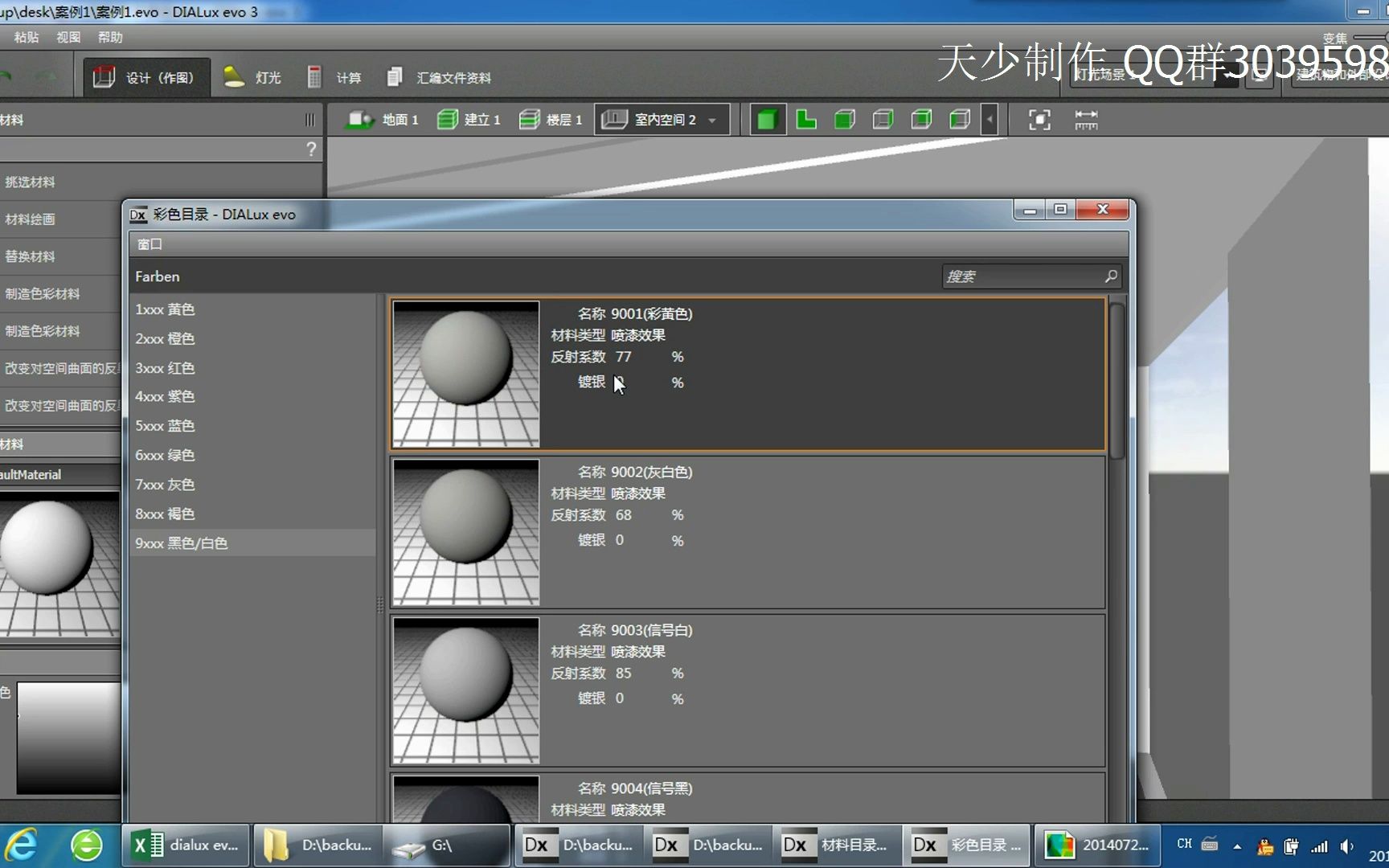Click the name text 9001(彩黄色)
The image size is (1389, 868).
(651, 313)
